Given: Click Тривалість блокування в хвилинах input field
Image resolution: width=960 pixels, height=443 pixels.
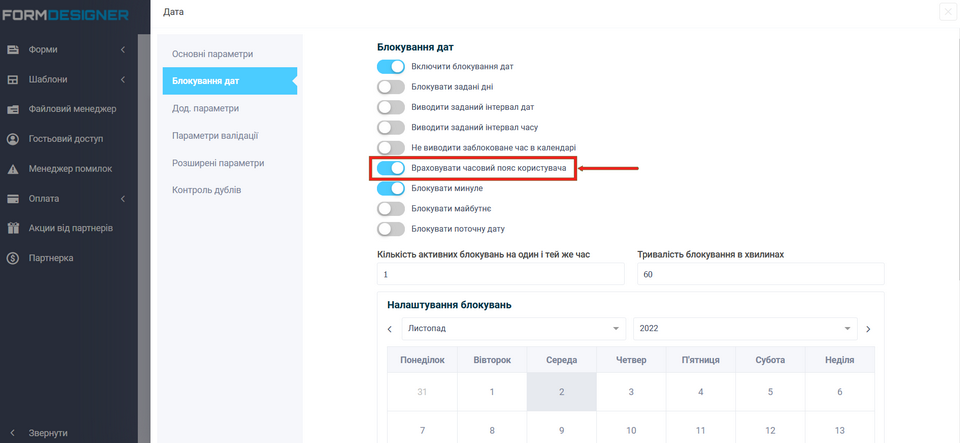Looking at the screenshot, I should [x=760, y=274].
